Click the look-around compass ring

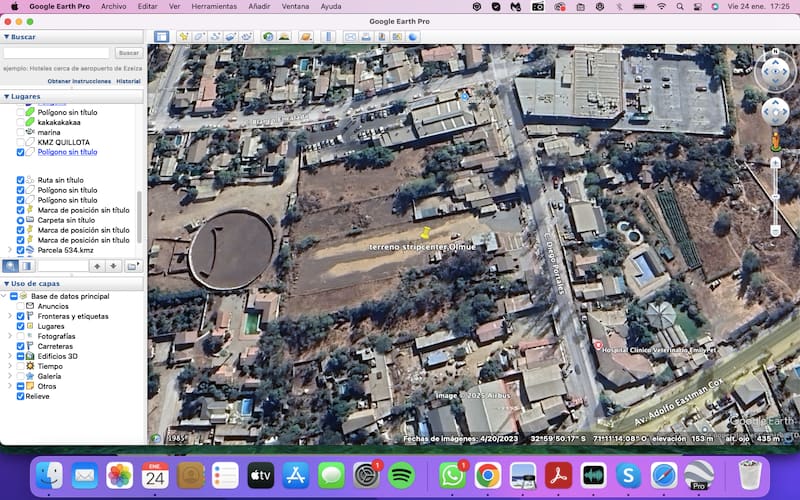pyautogui.click(x=776, y=71)
